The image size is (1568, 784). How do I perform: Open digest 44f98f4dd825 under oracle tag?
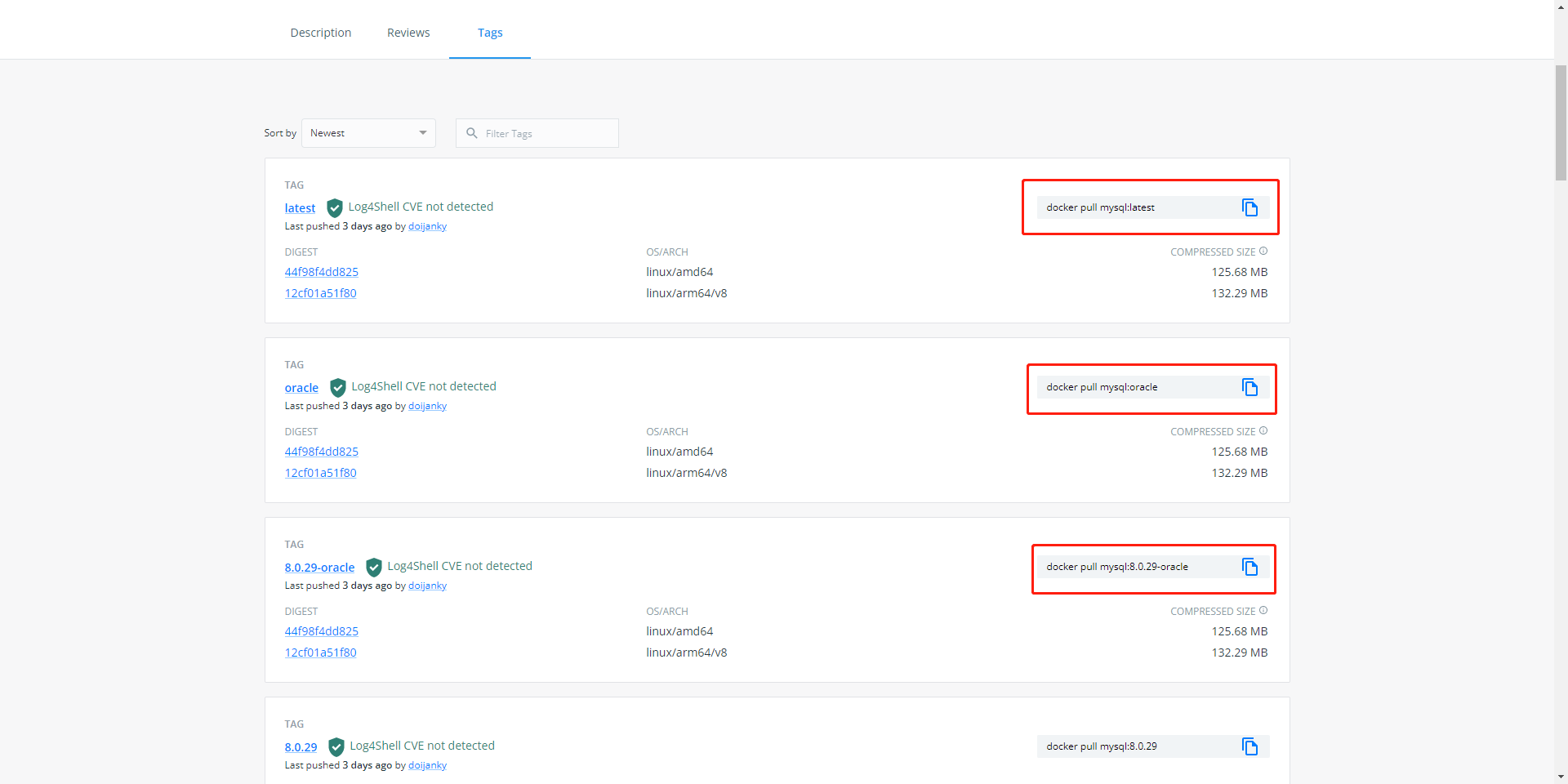(321, 452)
